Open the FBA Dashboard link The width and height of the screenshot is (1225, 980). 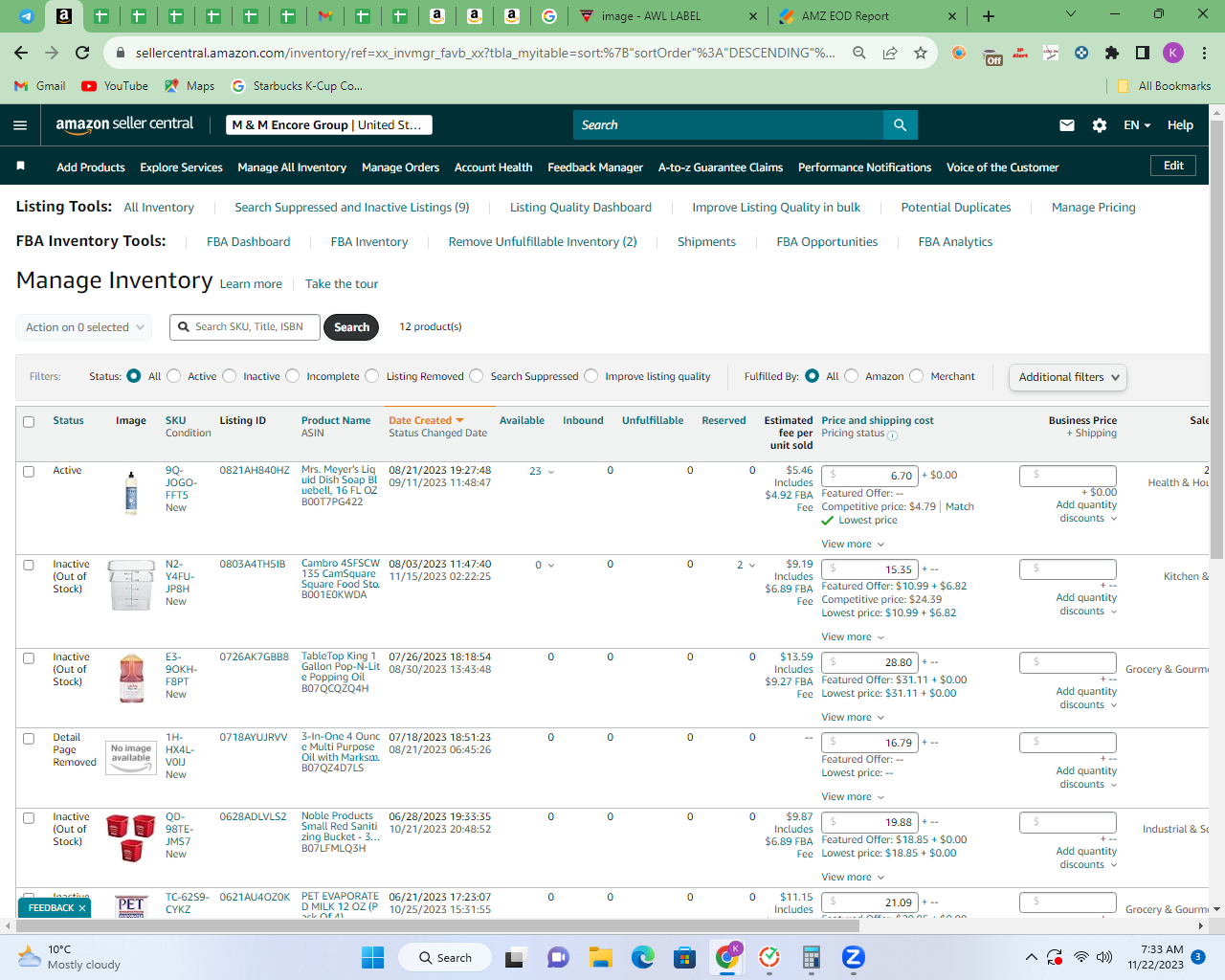point(248,242)
